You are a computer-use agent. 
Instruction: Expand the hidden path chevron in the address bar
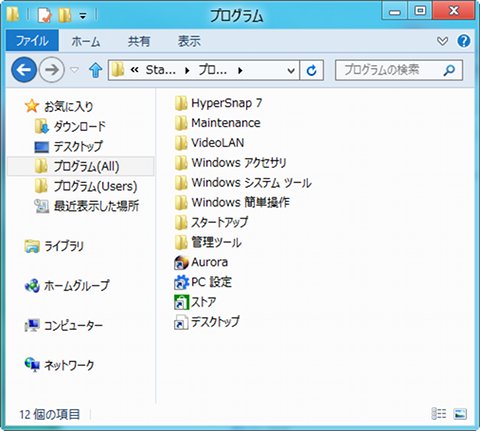click(134, 70)
